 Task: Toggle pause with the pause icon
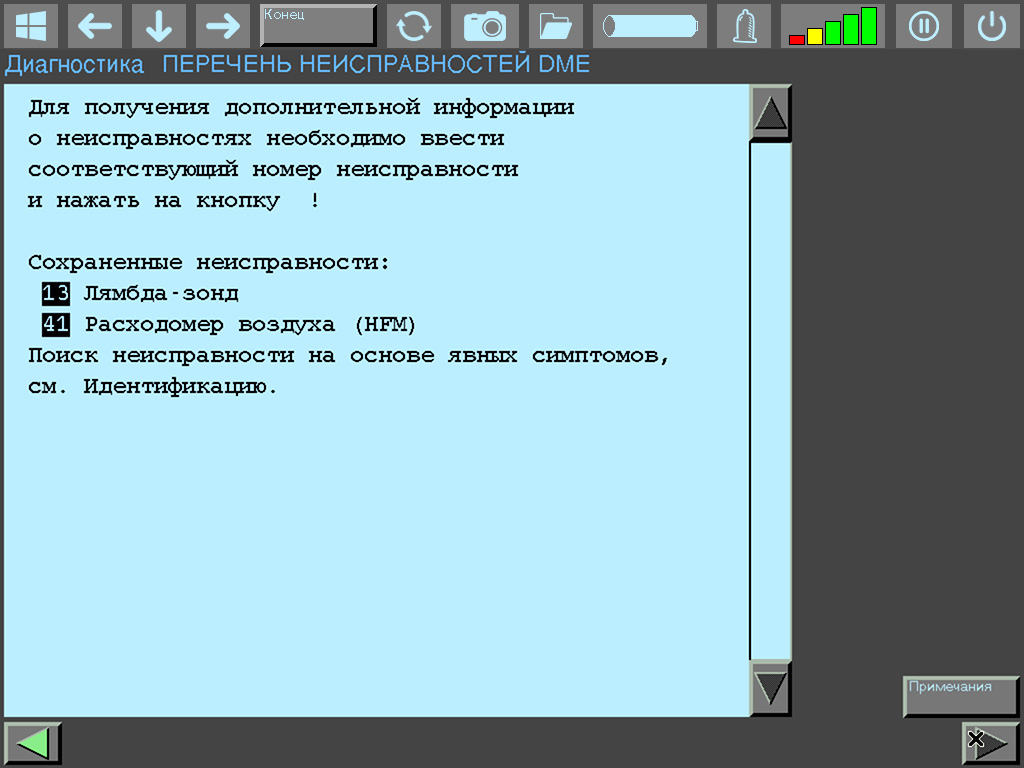[x=923, y=26]
